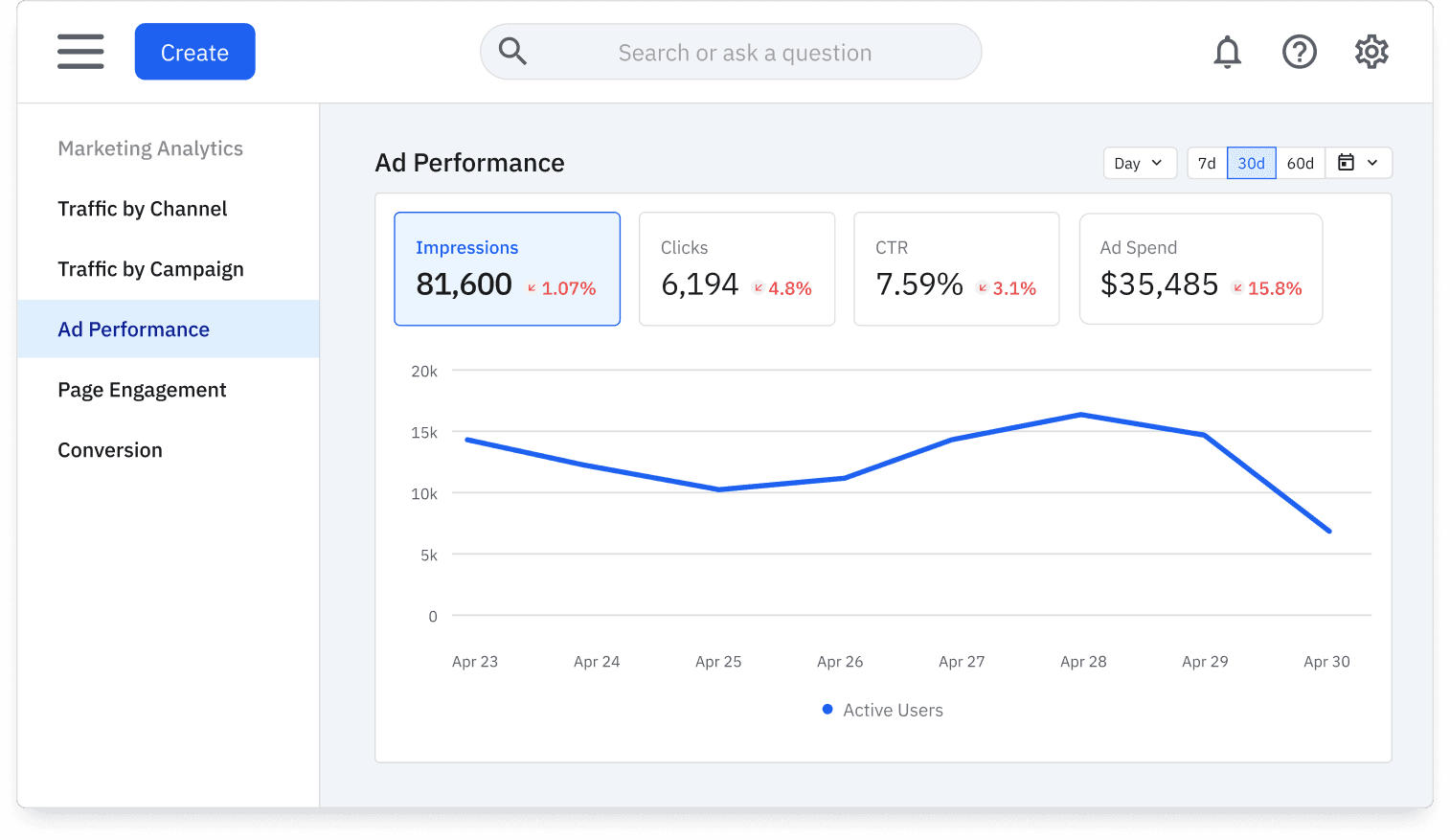Open the hamburger navigation menu
This screenshot has height=840, width=1450.
coord(80,52)
